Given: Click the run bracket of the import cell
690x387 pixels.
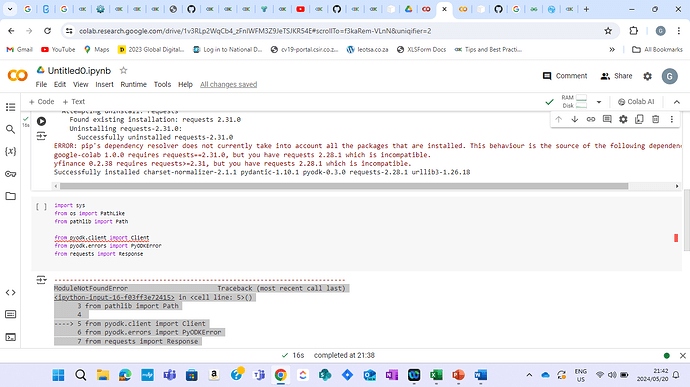Looking at the screenshot, I should coord(41,206).
